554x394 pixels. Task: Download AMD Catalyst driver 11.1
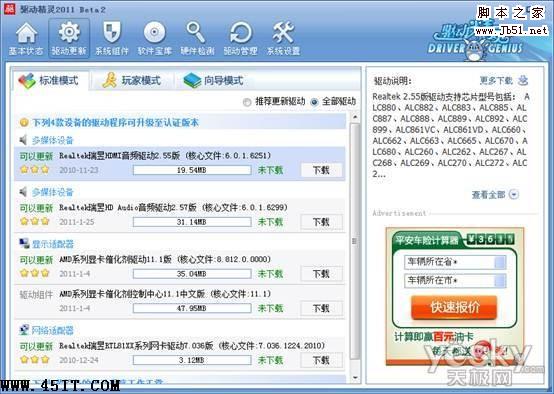[x=321, y=274]
